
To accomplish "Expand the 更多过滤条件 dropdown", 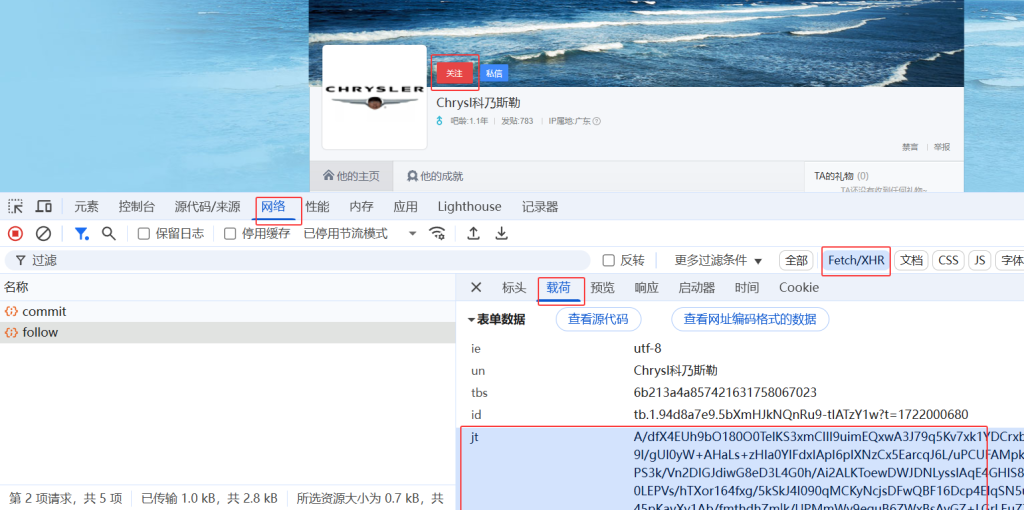I will [x=718, y=260].
